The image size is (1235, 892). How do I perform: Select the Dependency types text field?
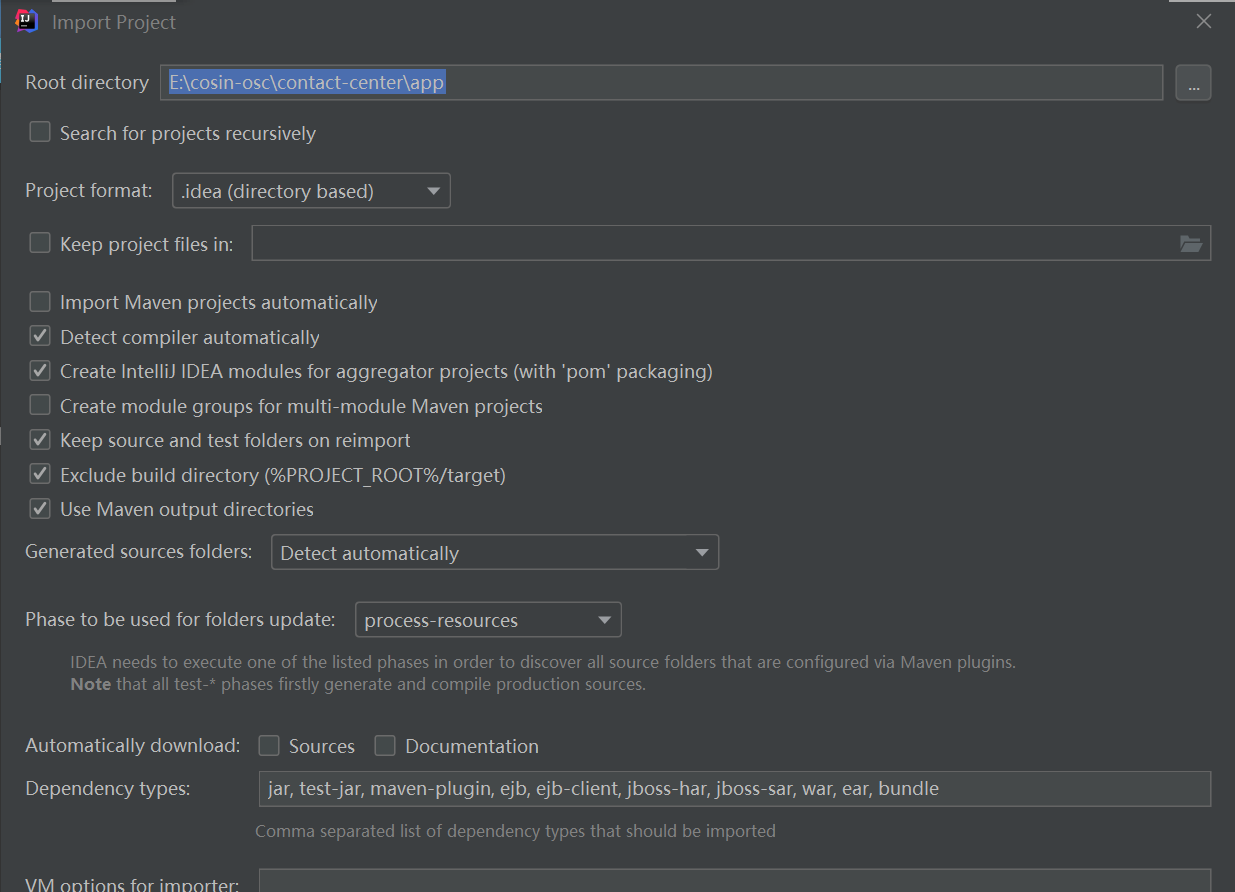click(x=730, y=789)
